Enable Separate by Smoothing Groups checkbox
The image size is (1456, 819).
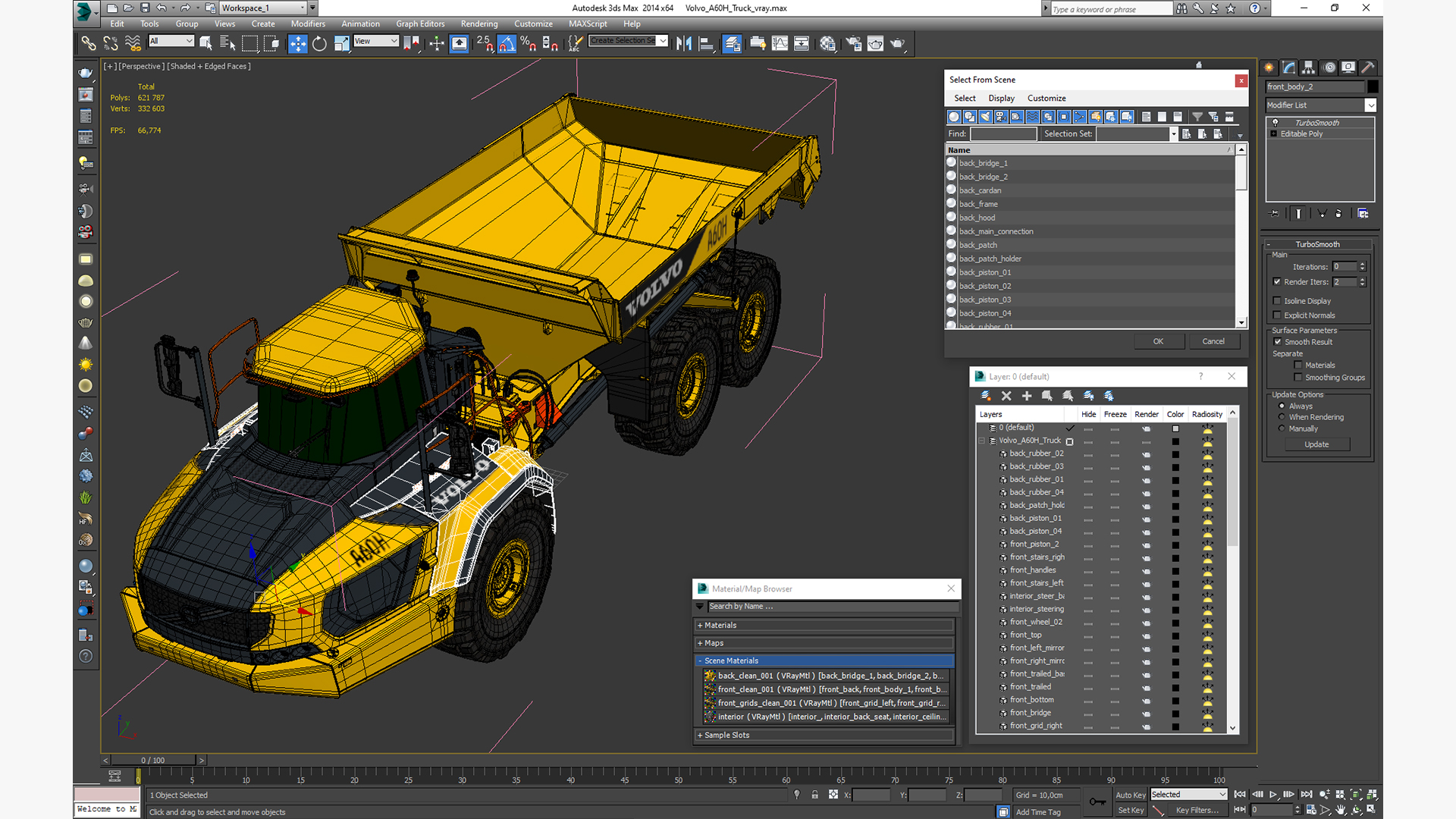1298,378
